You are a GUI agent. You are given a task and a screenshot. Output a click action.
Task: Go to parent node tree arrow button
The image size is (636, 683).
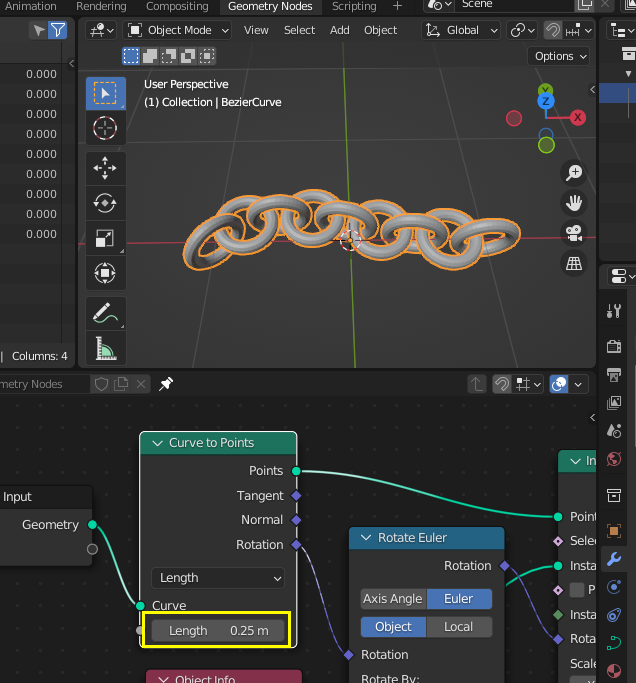(477, 384)
